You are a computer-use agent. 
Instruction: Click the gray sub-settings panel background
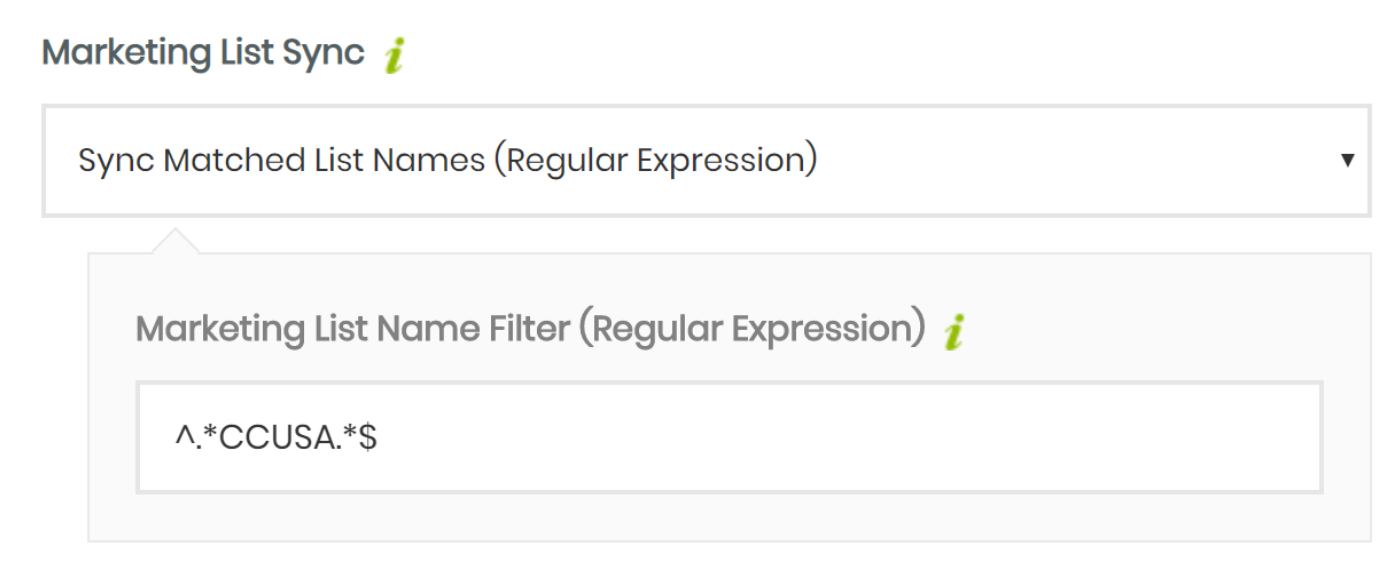click(x=729, y=520)
